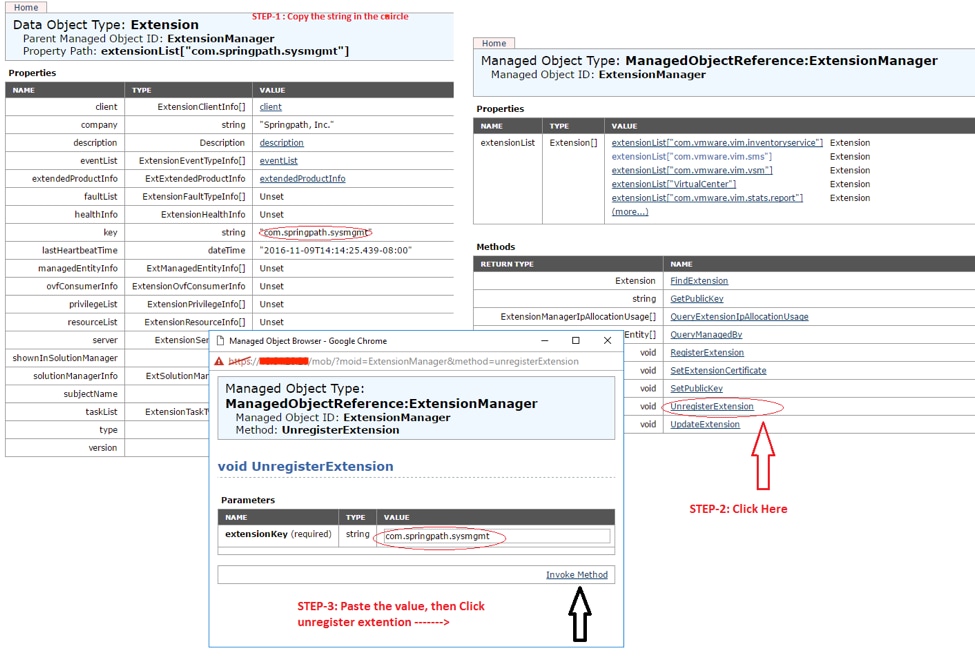975x658 pixels.
Task: Open the FindExtension method
Action: tap(699, 280)
